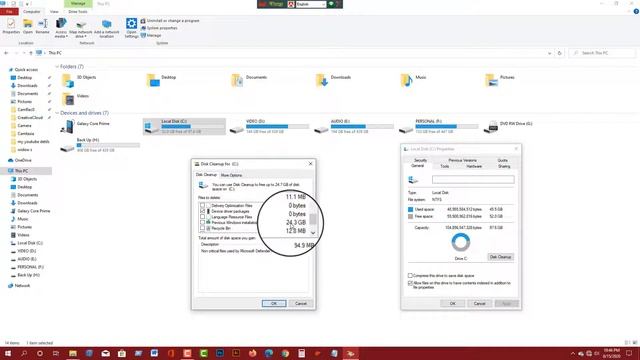This screenshot has height=360, width=640.
Task: Select the Back Up (H:) drive
Action: coord(100,145)
